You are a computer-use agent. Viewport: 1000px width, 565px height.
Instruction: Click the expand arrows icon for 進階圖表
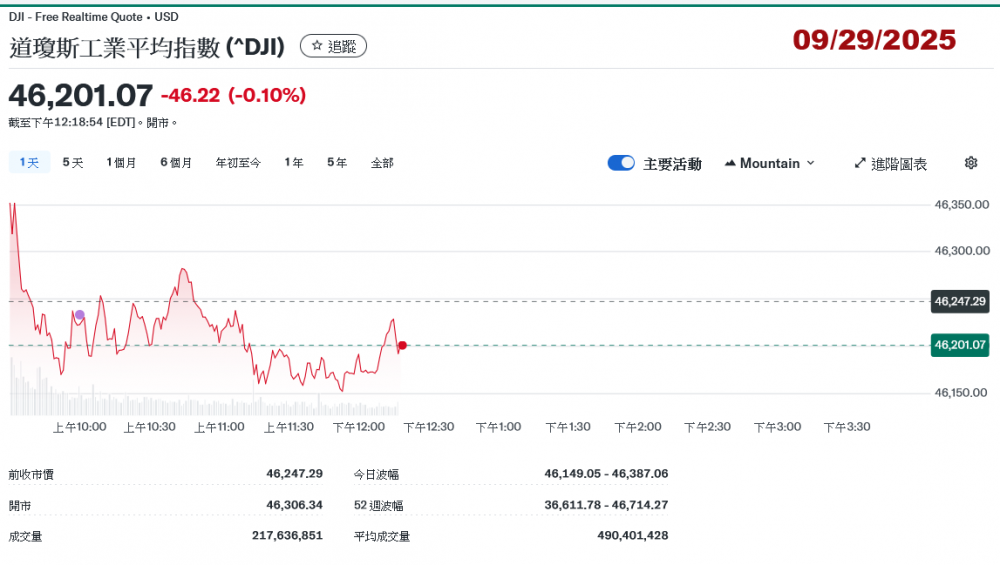point(859,163)
